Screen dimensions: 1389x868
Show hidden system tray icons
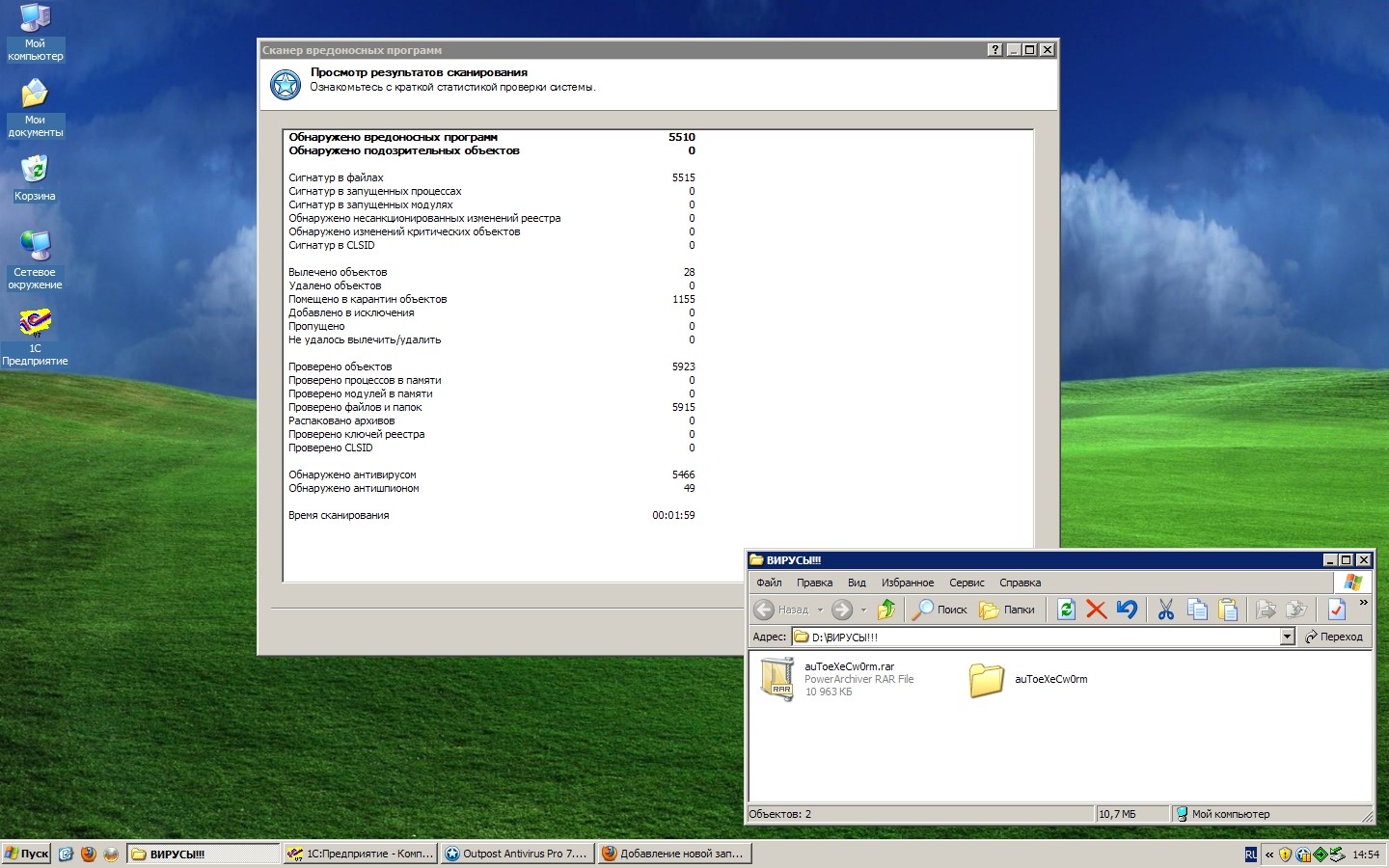click(x=1269, y=854)
